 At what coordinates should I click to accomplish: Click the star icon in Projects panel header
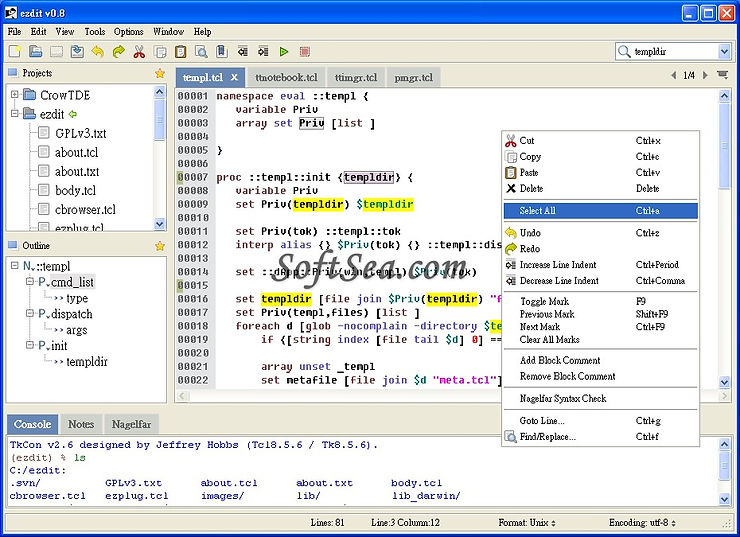[160, 73]
